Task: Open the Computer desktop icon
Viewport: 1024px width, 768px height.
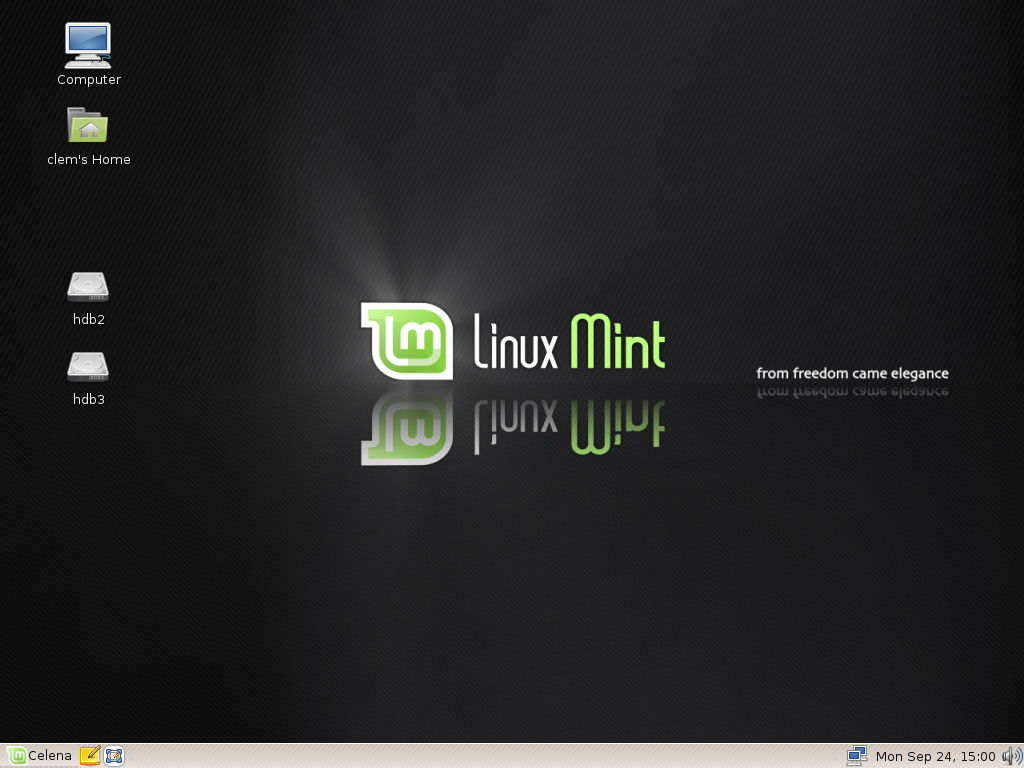Action: 88,46
